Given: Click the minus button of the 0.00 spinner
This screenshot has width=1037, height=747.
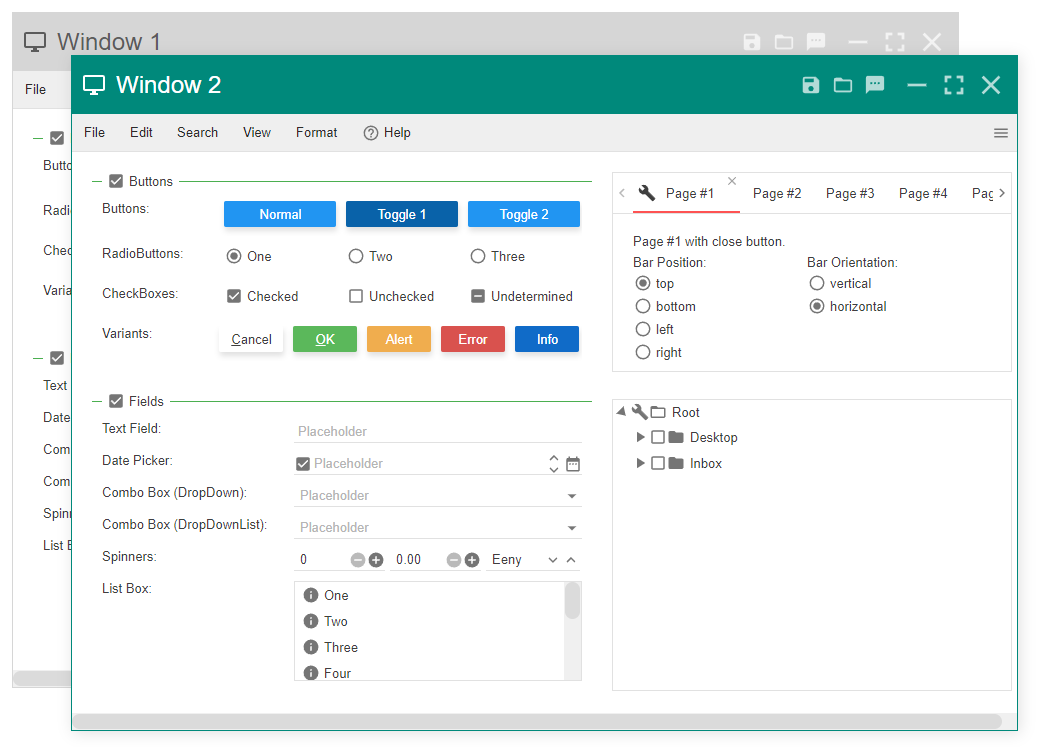Looking at the screenshot, I should (x=454, y=560).
